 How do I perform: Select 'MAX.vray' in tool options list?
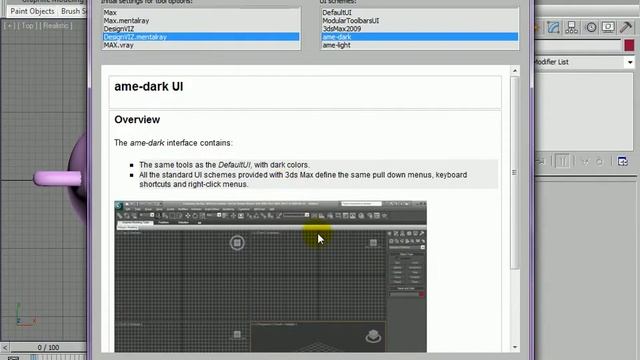(200, 45)
